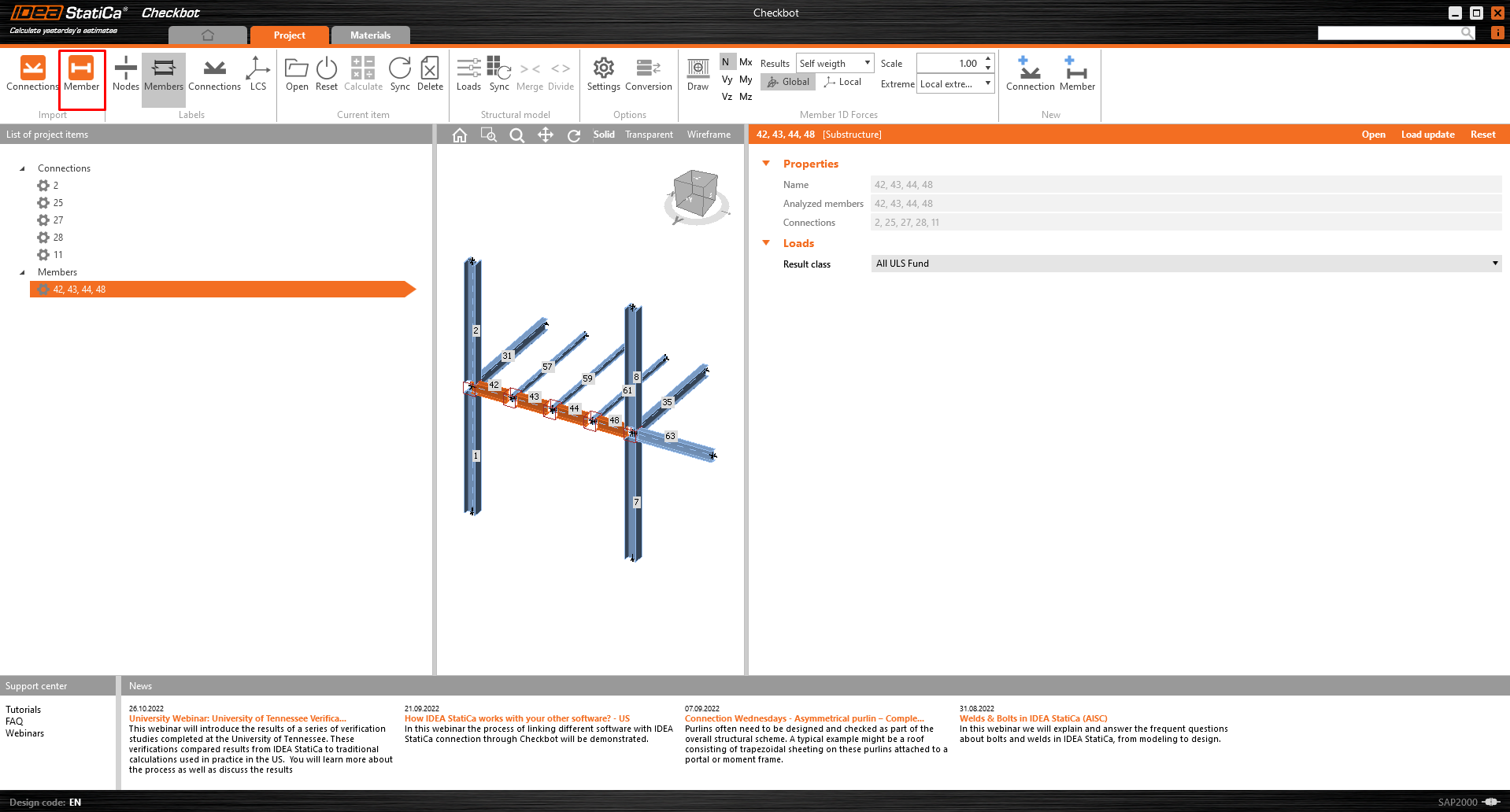Viewport: 1510px width, 812px height.
Task: Import members using the Member icon
Action: point(81,75)
